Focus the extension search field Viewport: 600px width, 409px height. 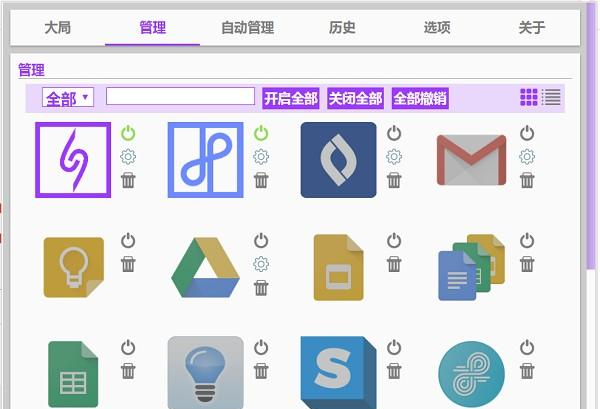pos(180,96)
